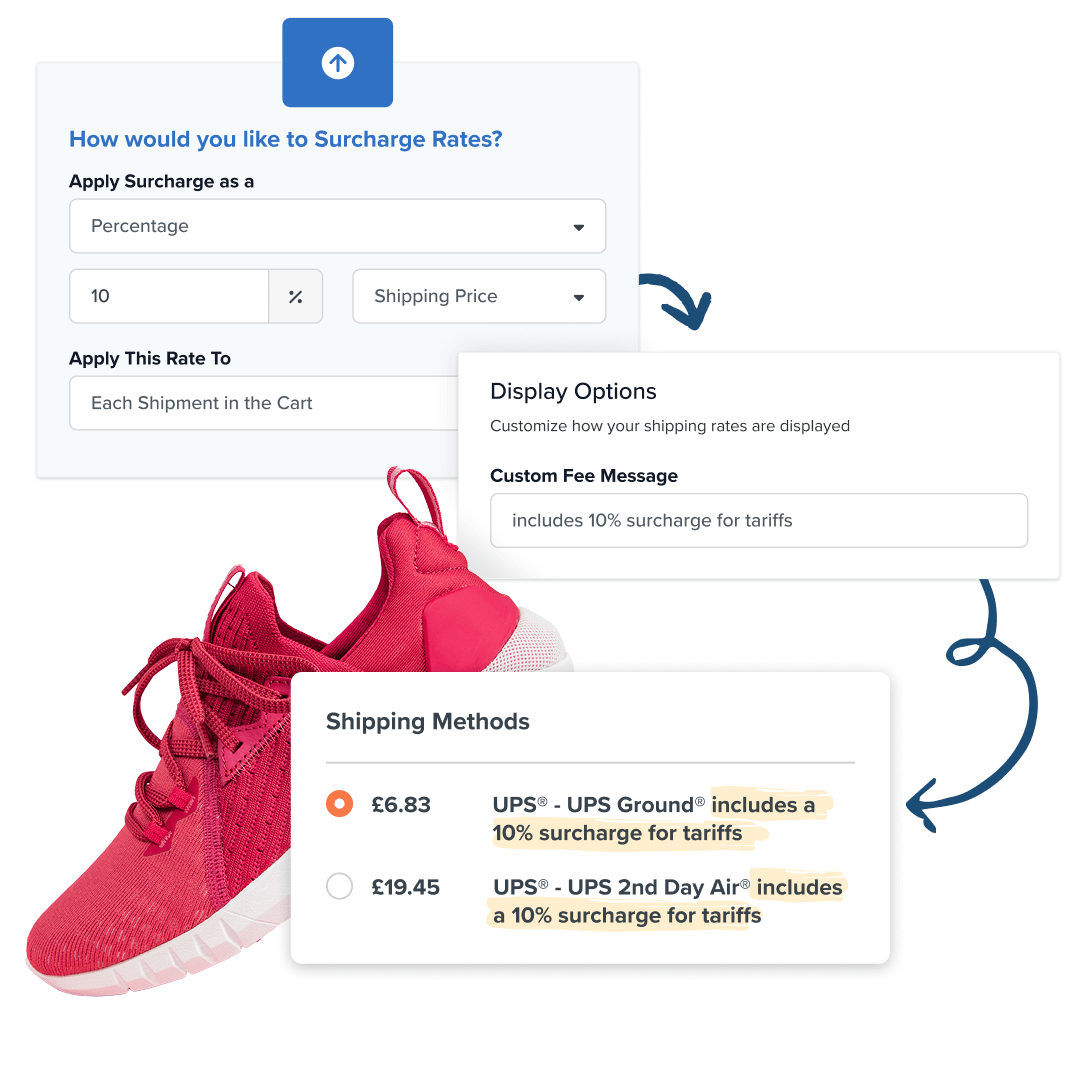Image resolution: width=1088 pixels, height=1070 pixels.
Task: Select the £6.83 UPS Ground shipping option
Action: 339,803
